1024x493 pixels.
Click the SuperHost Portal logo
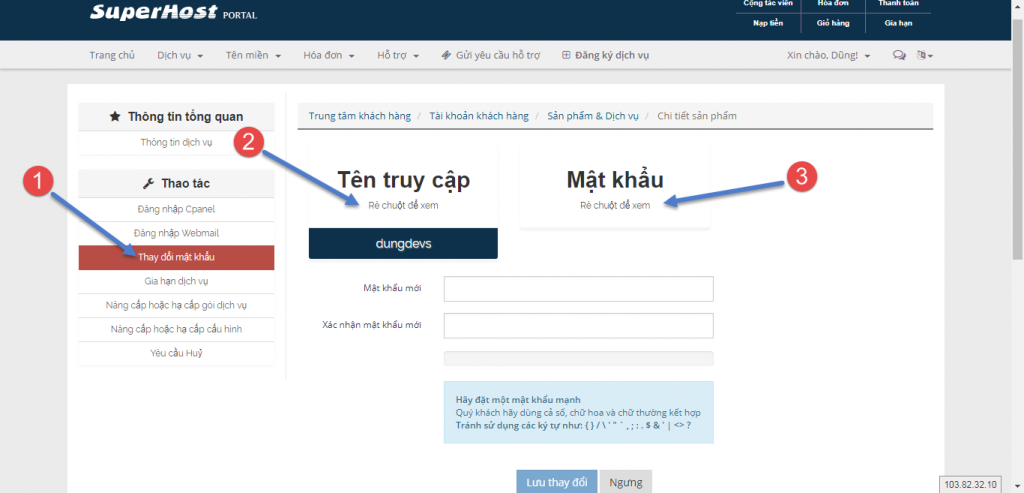(173, 13)
